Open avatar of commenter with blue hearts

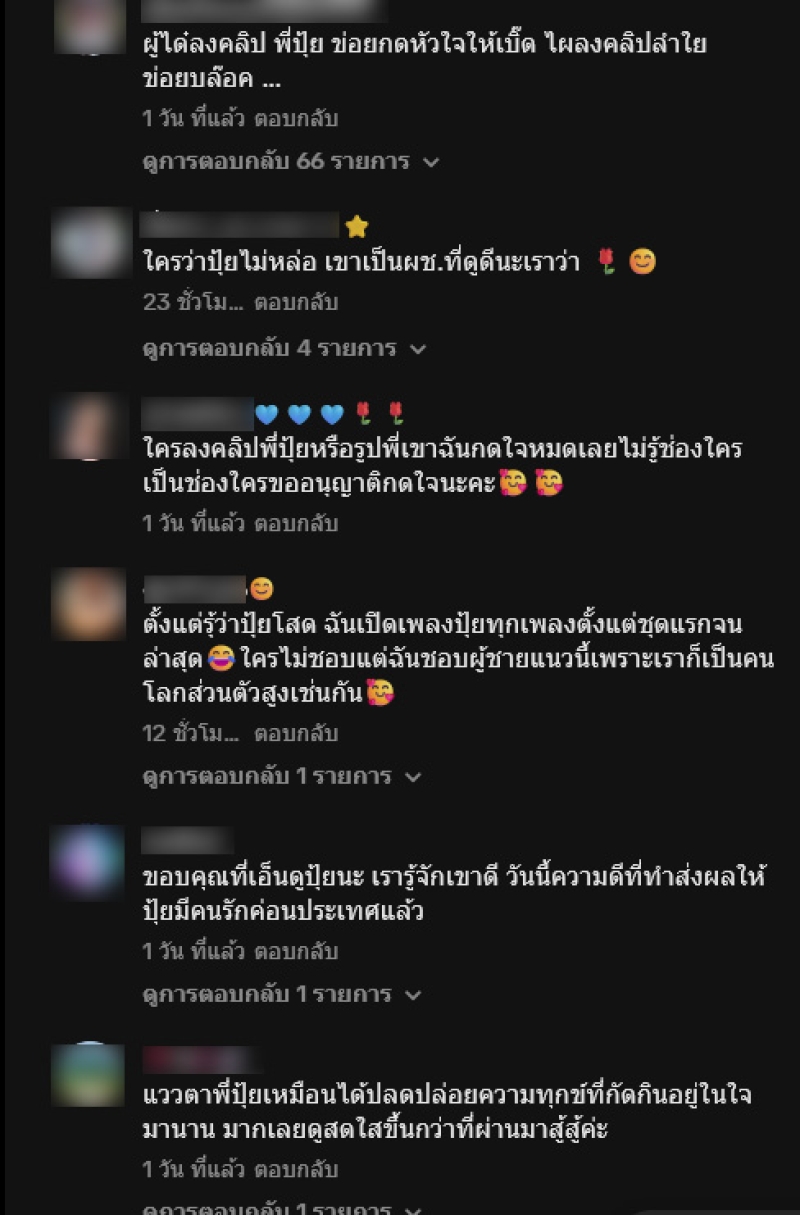pyautogui.click(x=89, y=426)
